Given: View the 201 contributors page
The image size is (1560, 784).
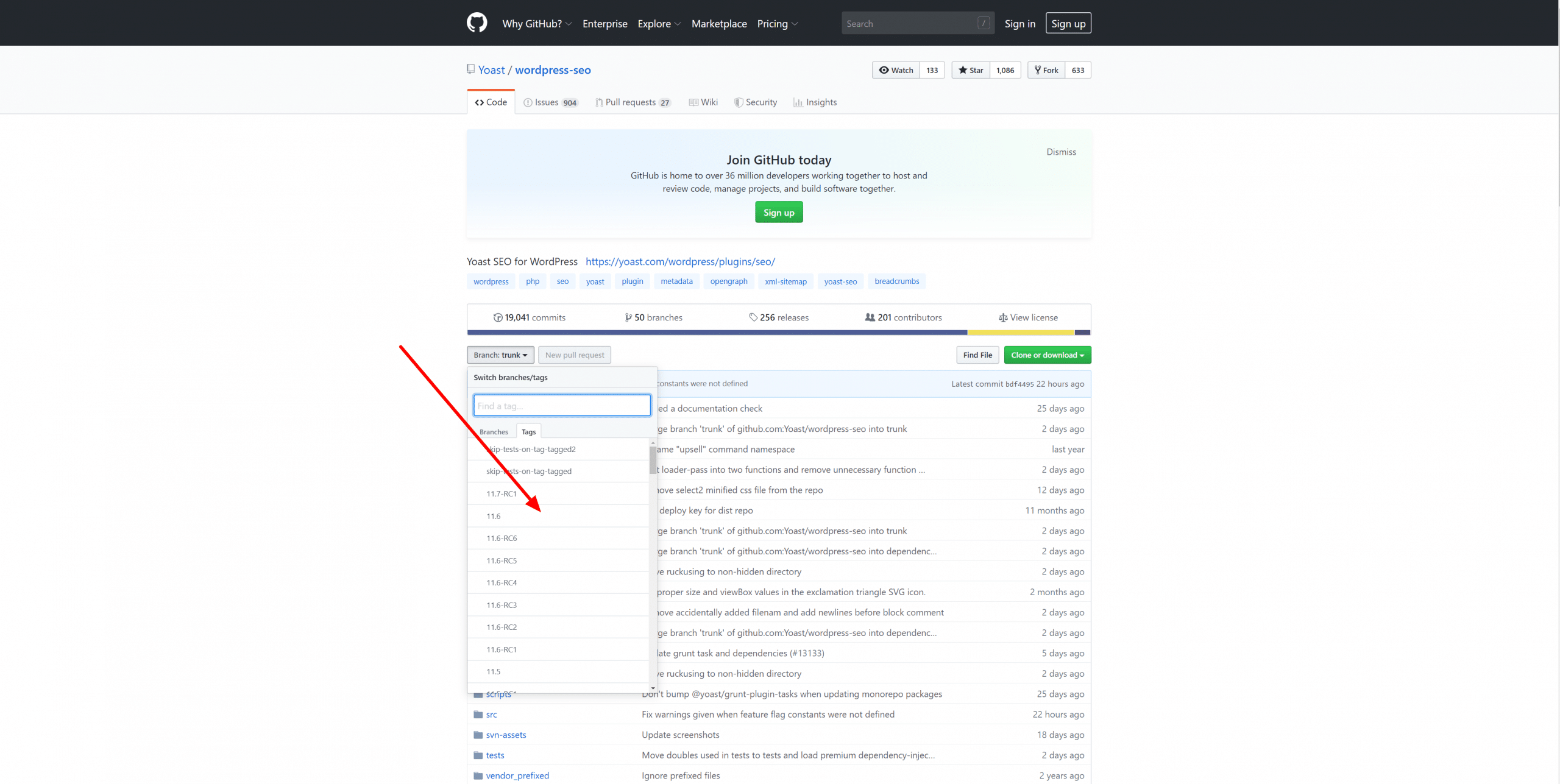Looking at the screenshot, I should pos(904,317).
